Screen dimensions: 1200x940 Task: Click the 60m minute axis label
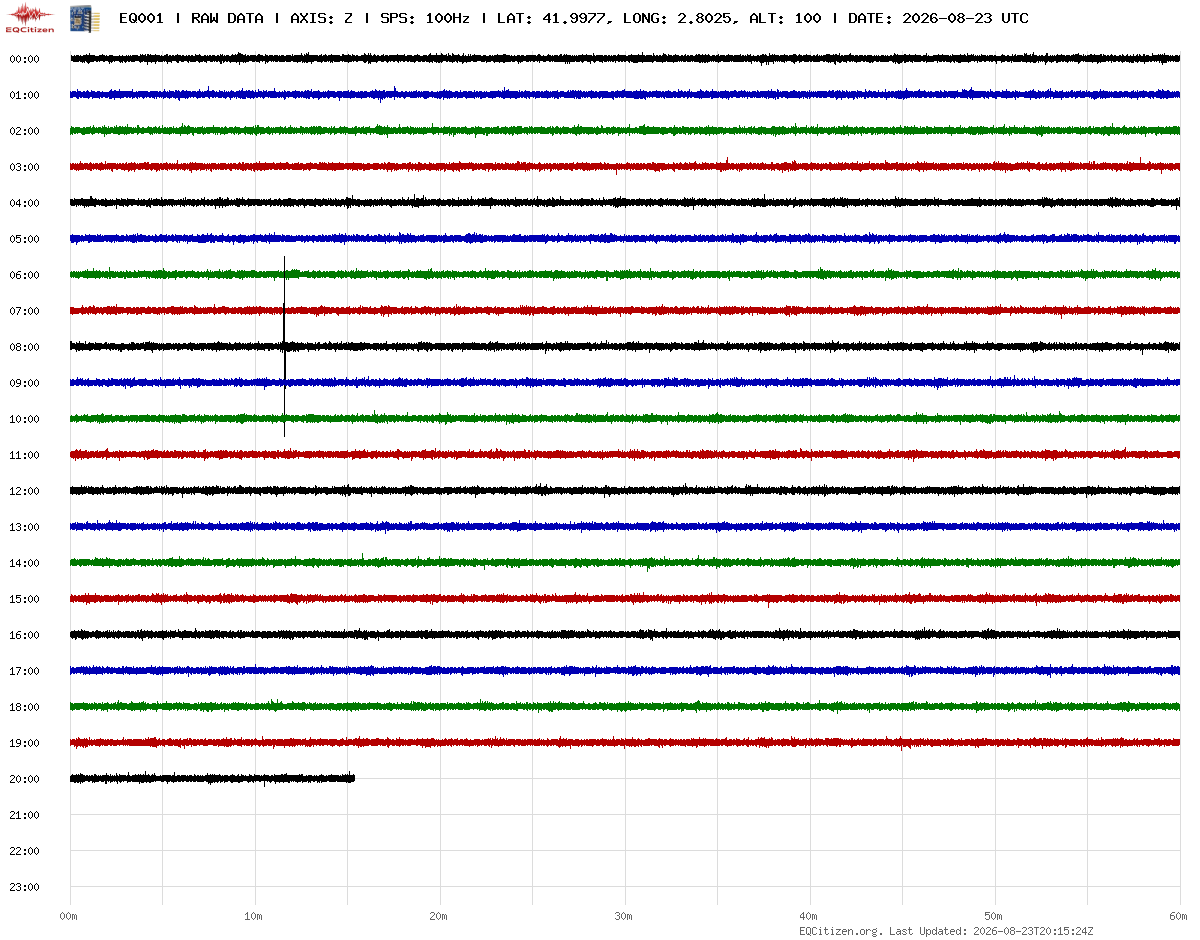(x=1179, y=916)
